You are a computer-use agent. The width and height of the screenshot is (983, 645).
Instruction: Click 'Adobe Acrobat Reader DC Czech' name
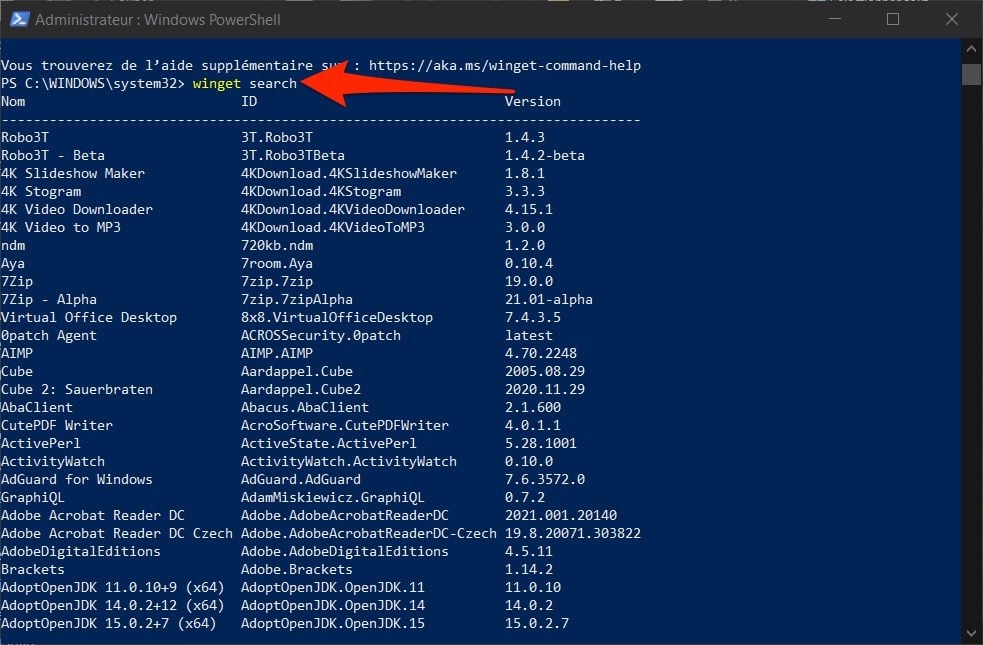coord(117,533)
